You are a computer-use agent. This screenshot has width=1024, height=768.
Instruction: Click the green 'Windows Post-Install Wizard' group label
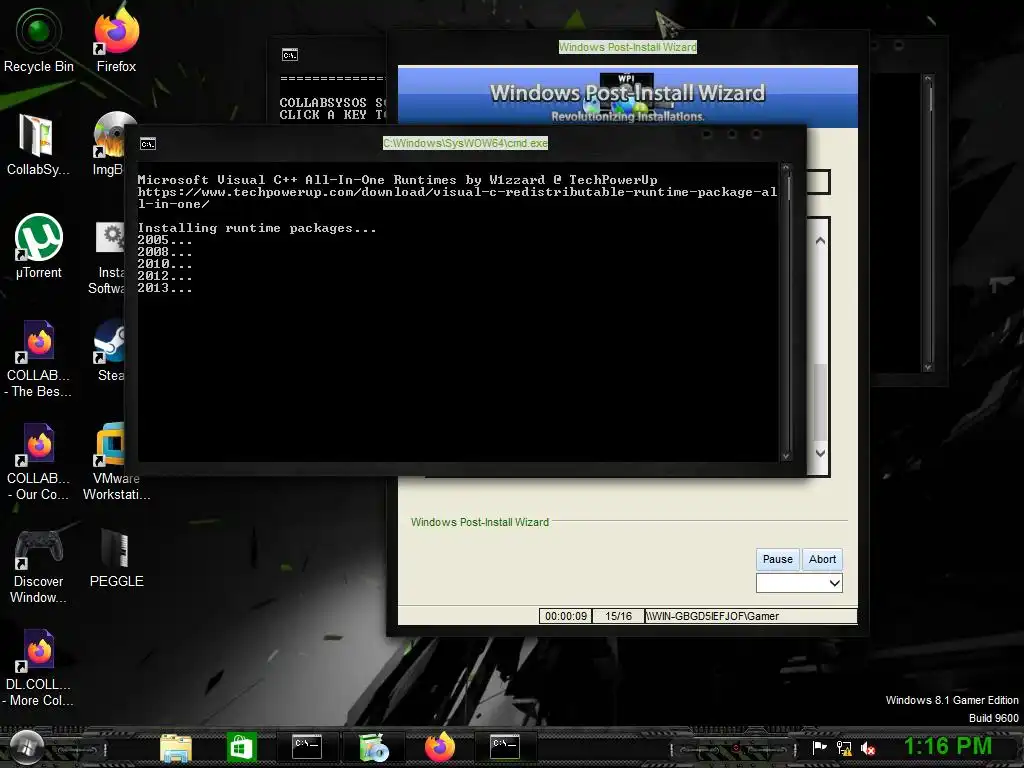(479, 522)
